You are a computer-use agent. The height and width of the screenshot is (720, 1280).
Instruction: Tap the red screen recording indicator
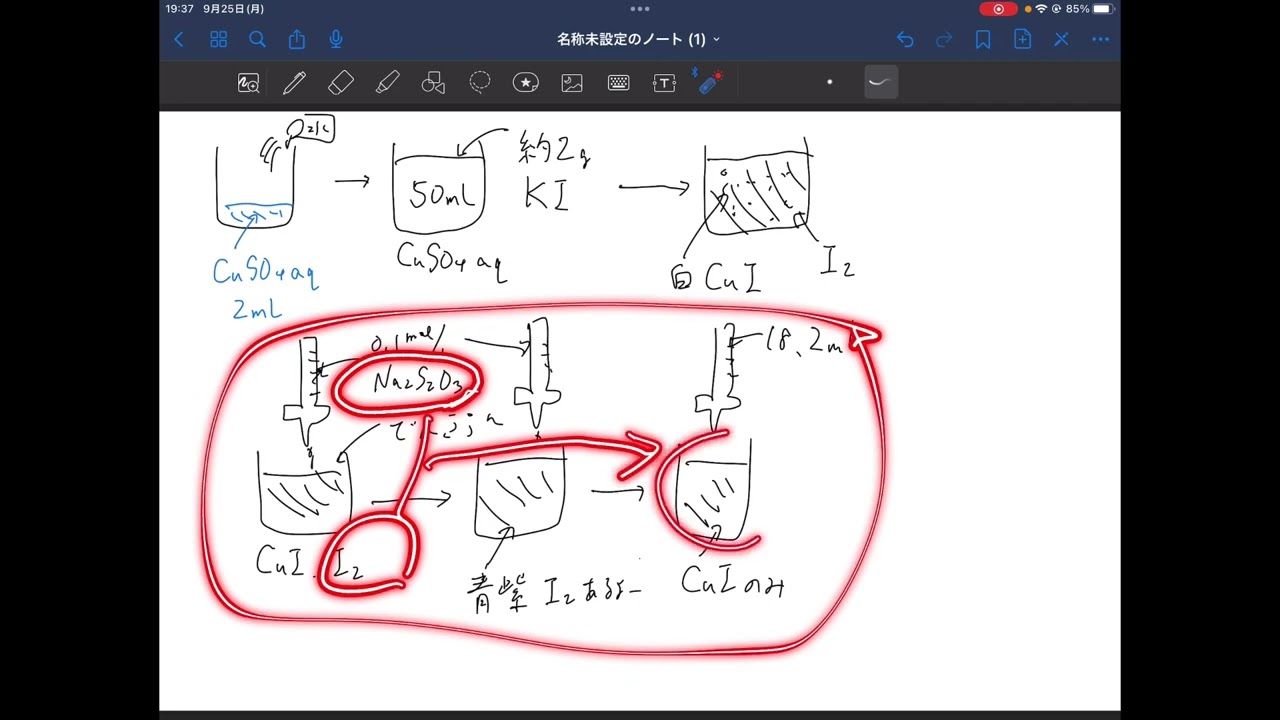click(x=997, y=9)
